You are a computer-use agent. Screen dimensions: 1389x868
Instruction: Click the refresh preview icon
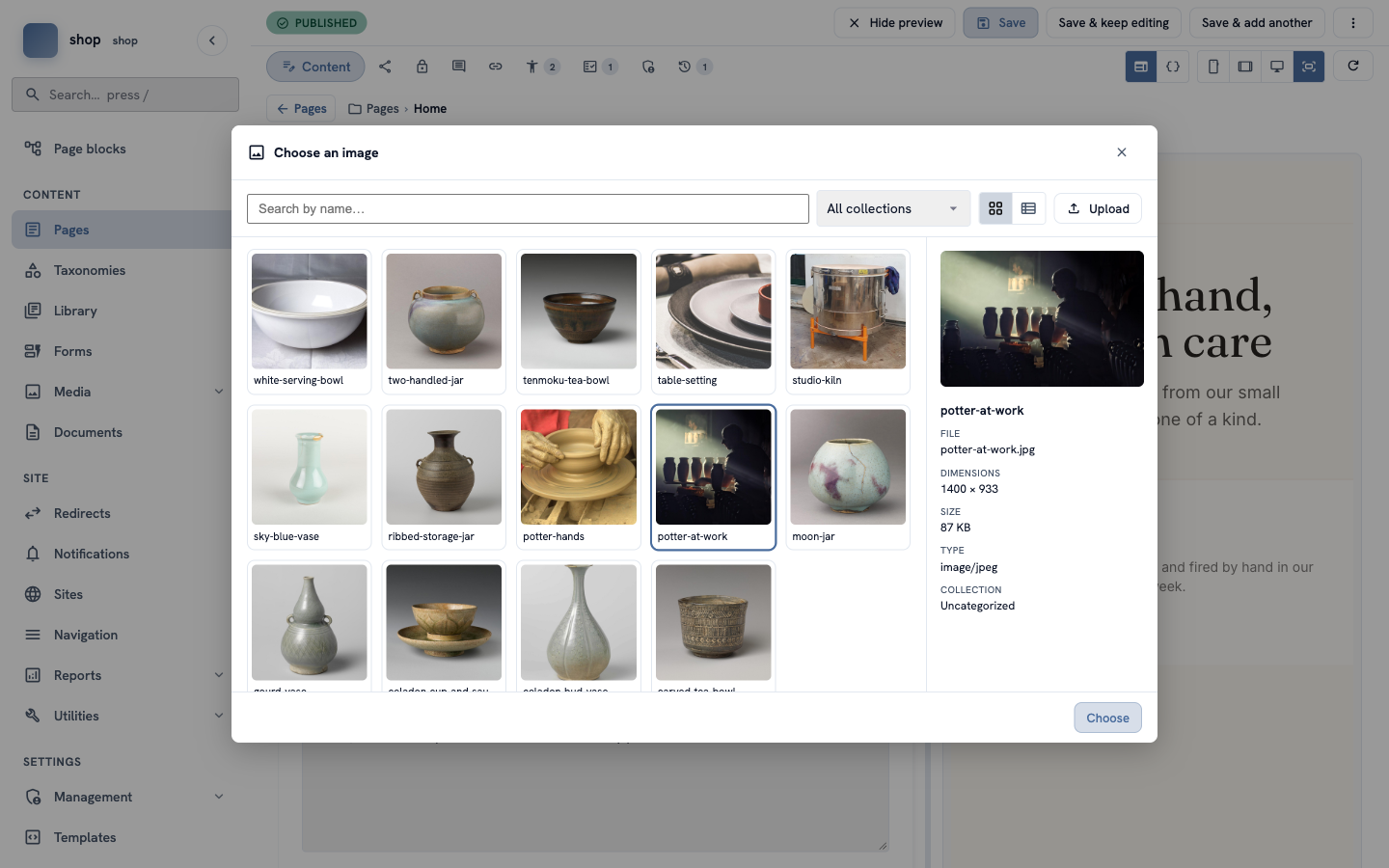pyautogui.click(x=1353, y=66)
